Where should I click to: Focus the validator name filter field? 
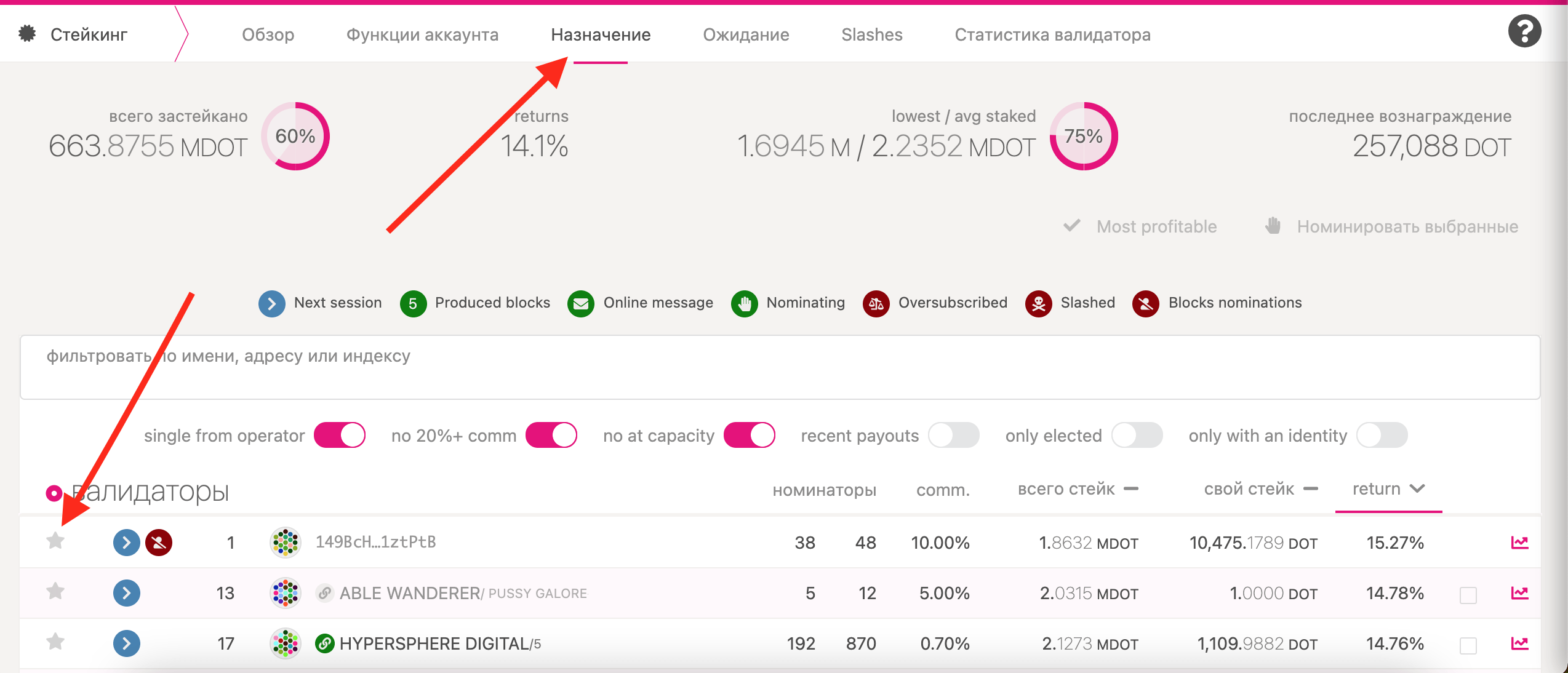coord(780,367)
